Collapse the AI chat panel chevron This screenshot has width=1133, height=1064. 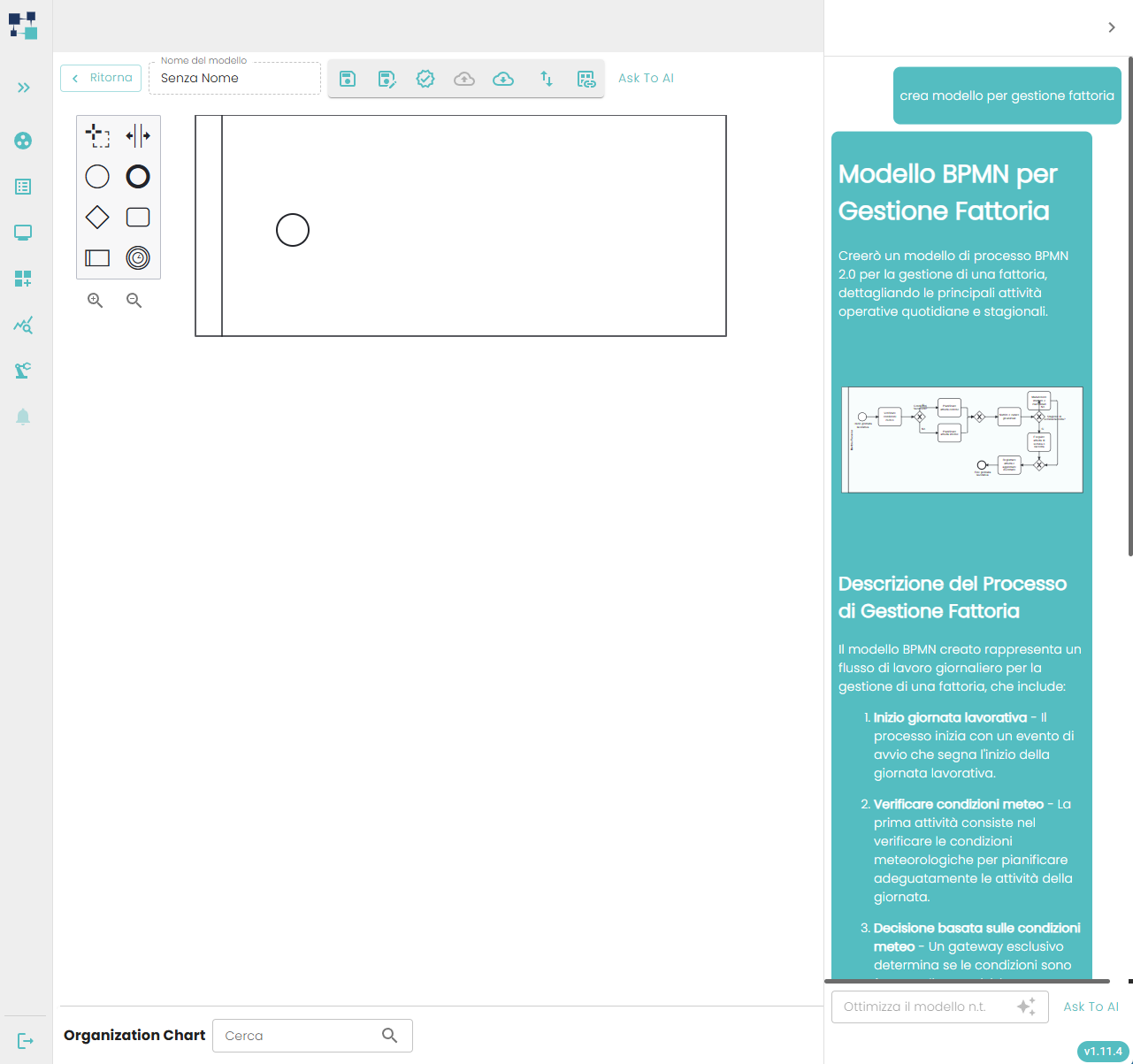[x=1112, y=27]
